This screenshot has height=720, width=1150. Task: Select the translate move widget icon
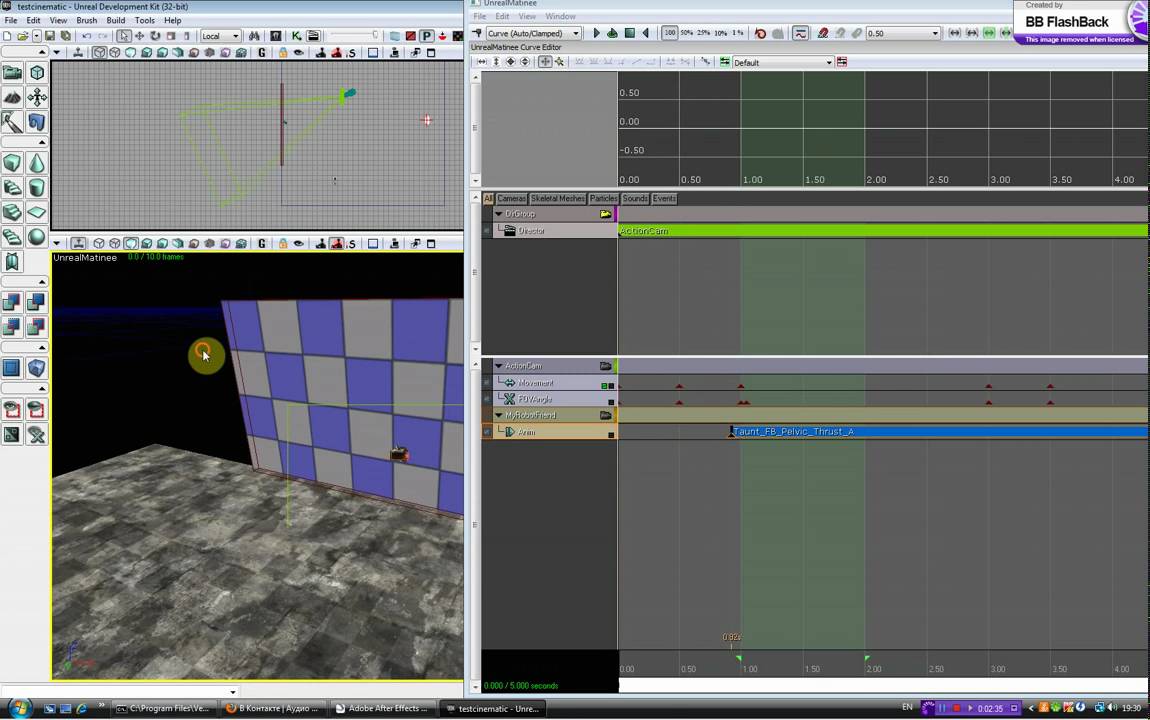(x=139, y=35)
